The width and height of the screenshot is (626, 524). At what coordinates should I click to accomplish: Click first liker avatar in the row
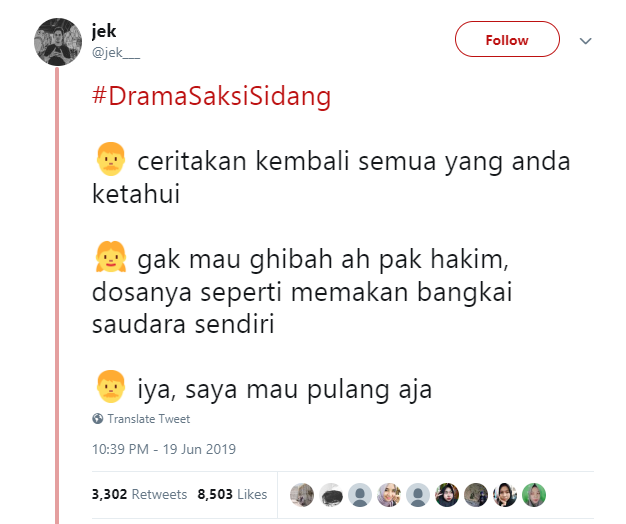302,495
